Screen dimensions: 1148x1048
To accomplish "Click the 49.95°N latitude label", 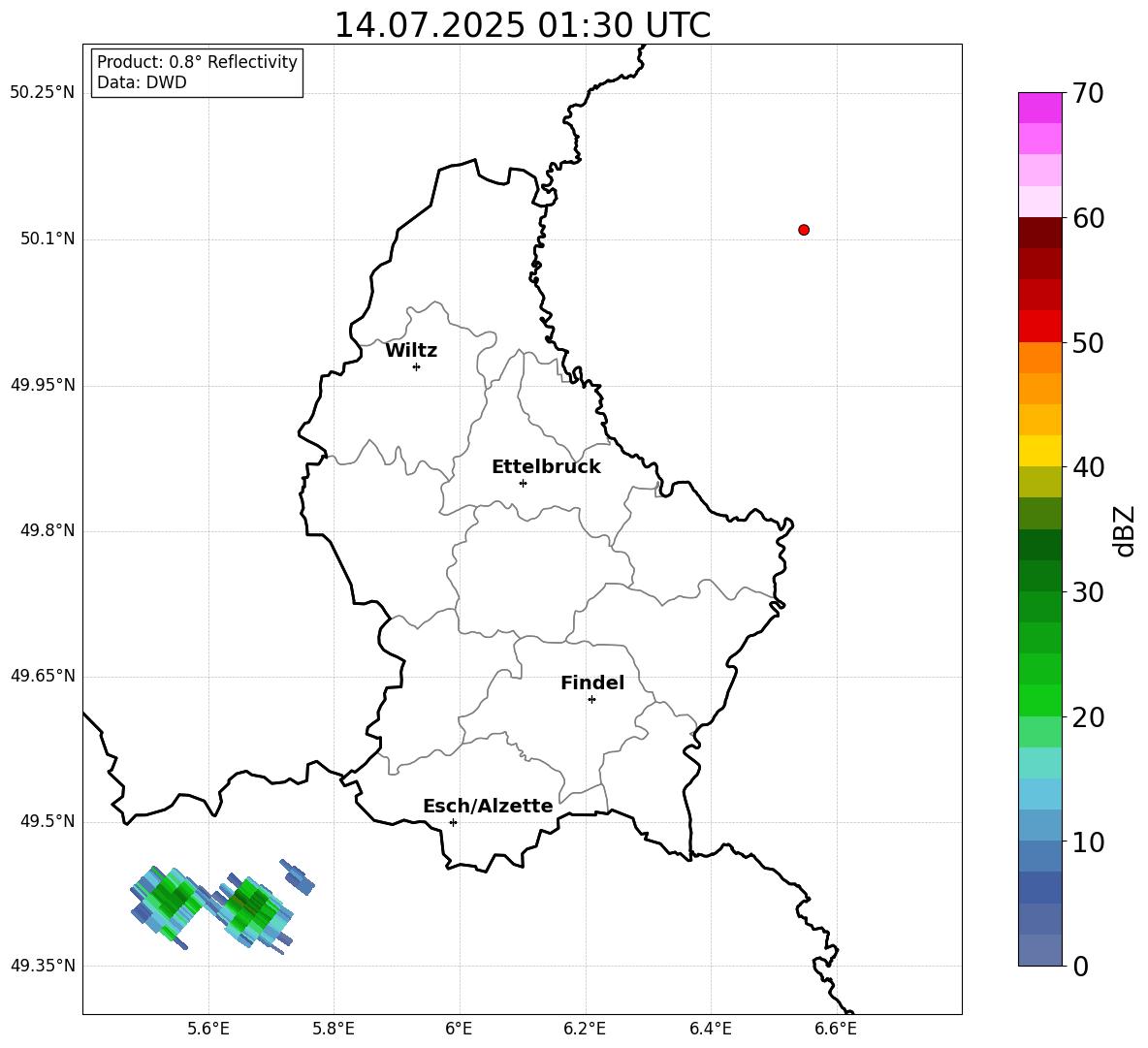I will point(42,385).
